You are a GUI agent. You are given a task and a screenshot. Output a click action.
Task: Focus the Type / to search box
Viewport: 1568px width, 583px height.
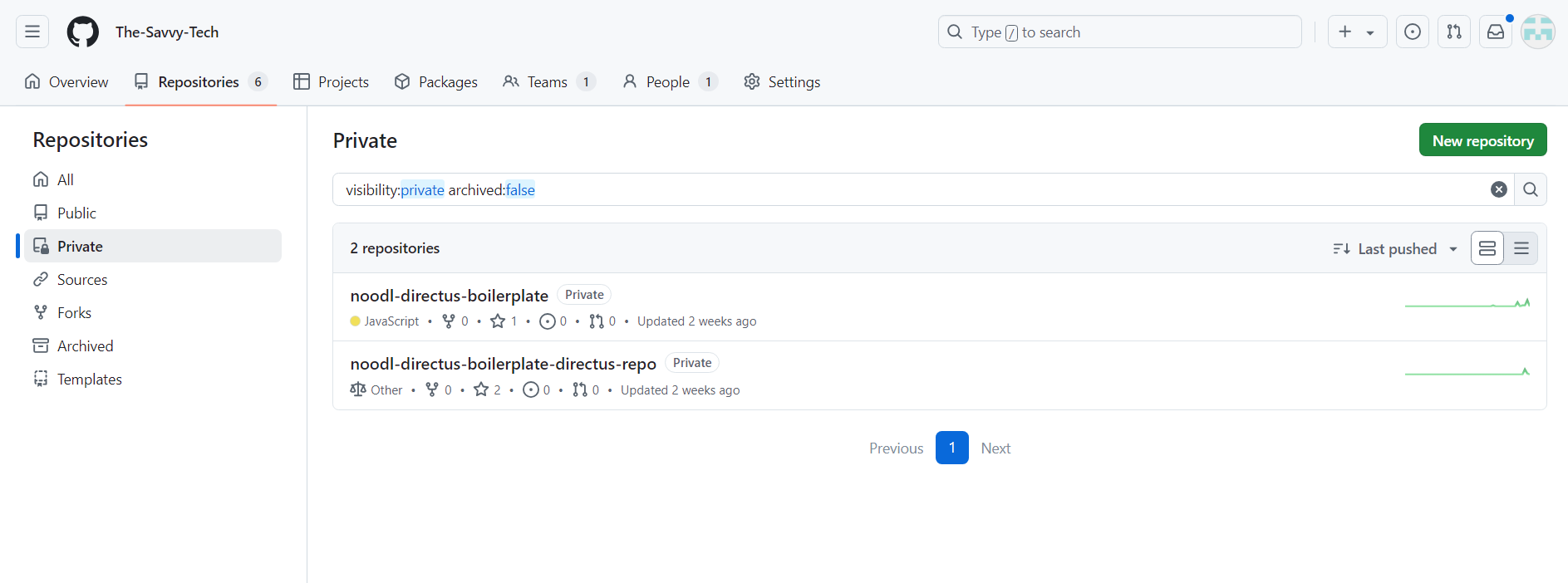(1119, 32)
